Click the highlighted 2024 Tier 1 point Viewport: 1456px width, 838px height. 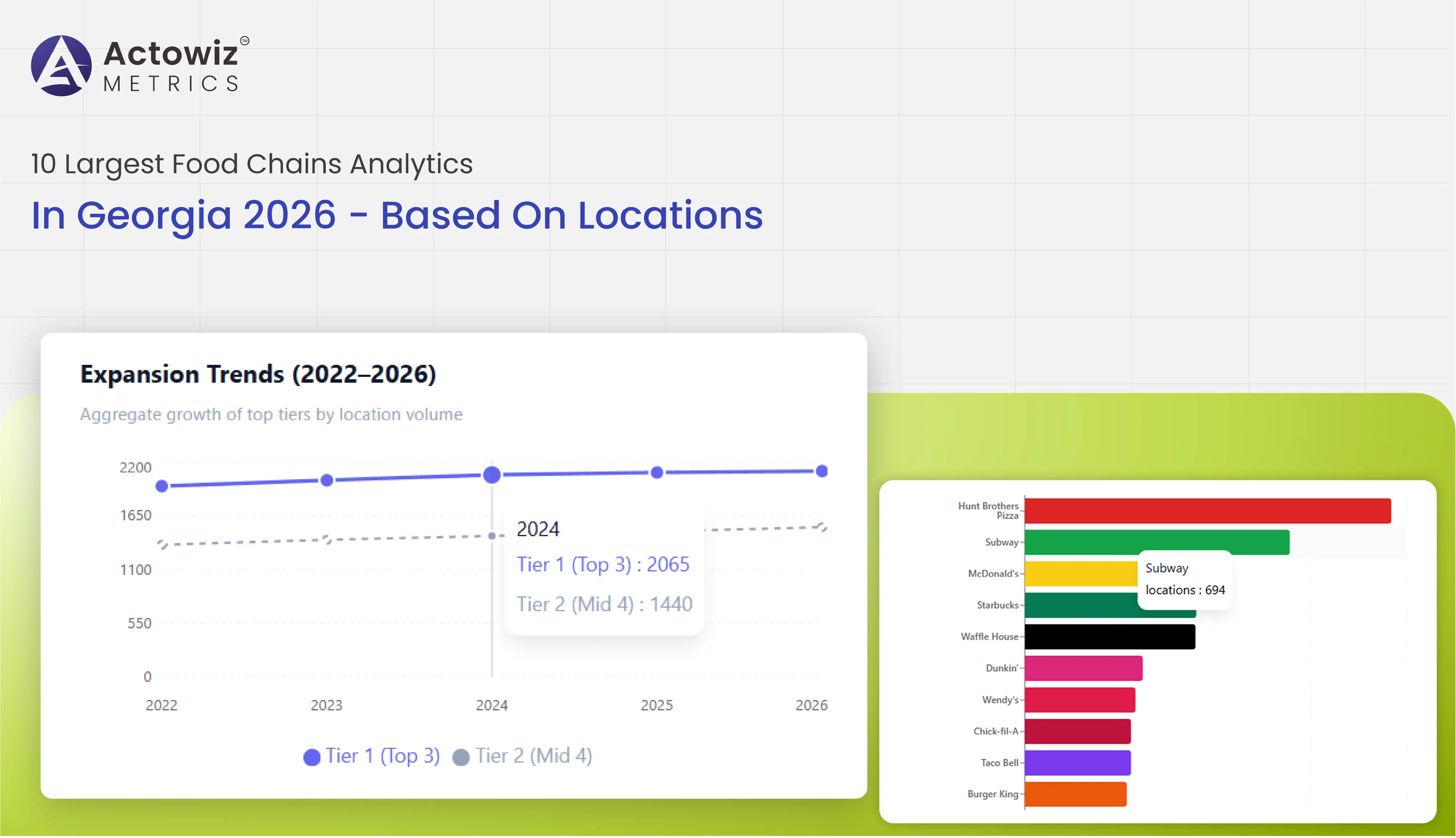(492, 475)
